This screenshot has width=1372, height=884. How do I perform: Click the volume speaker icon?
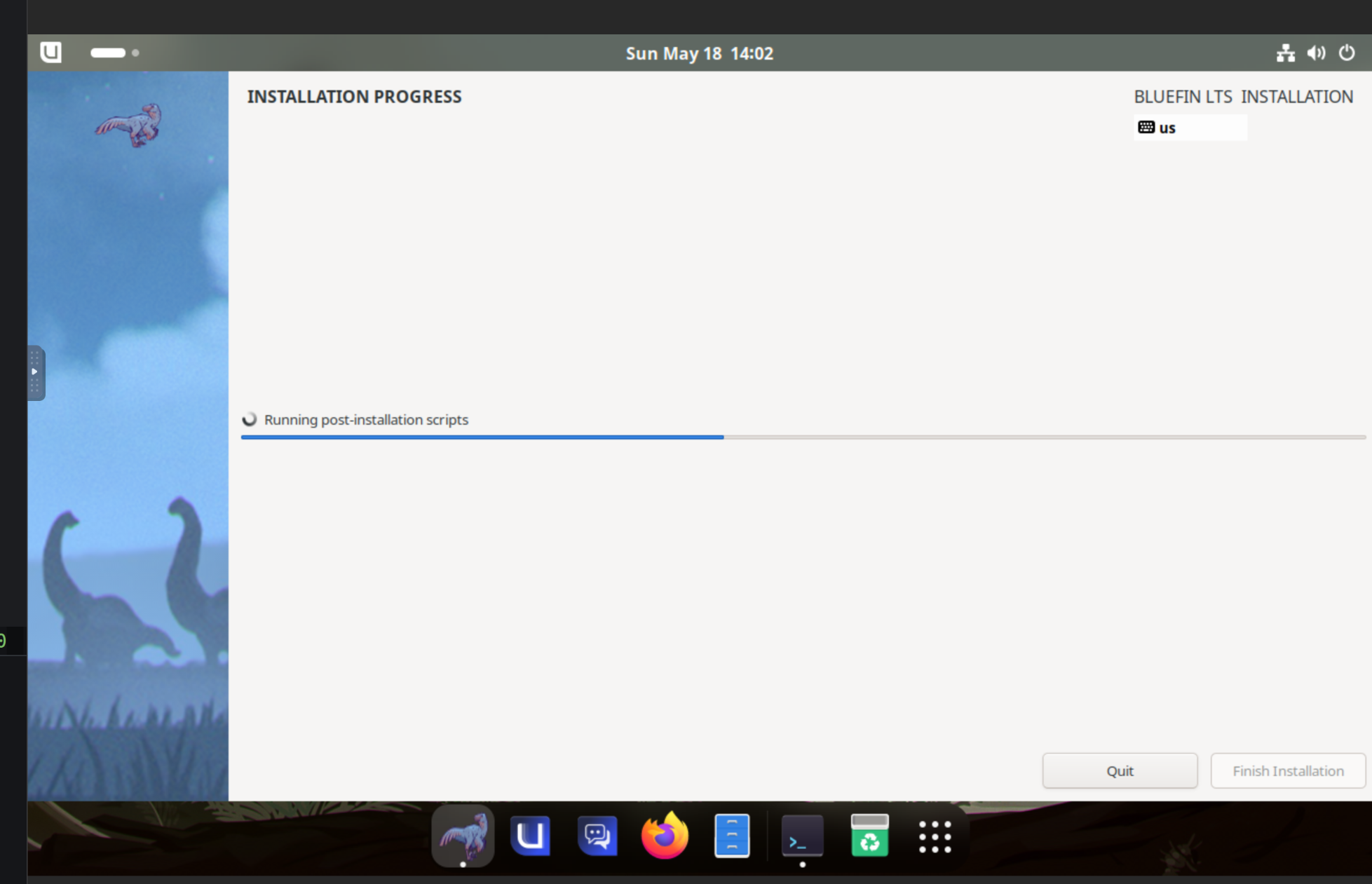pos(1316,53)
